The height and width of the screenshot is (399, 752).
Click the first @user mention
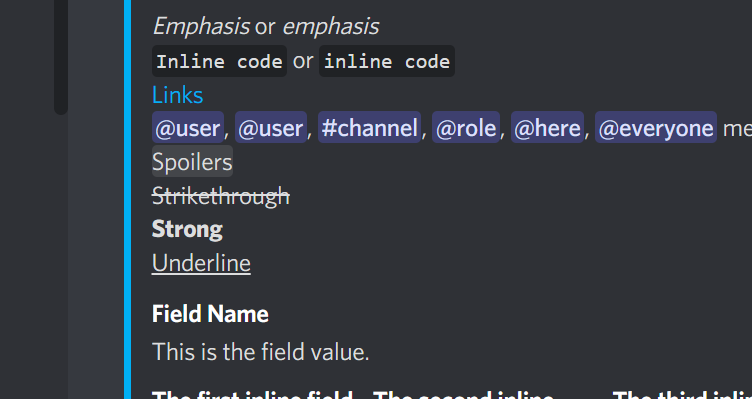coord(188,127)
